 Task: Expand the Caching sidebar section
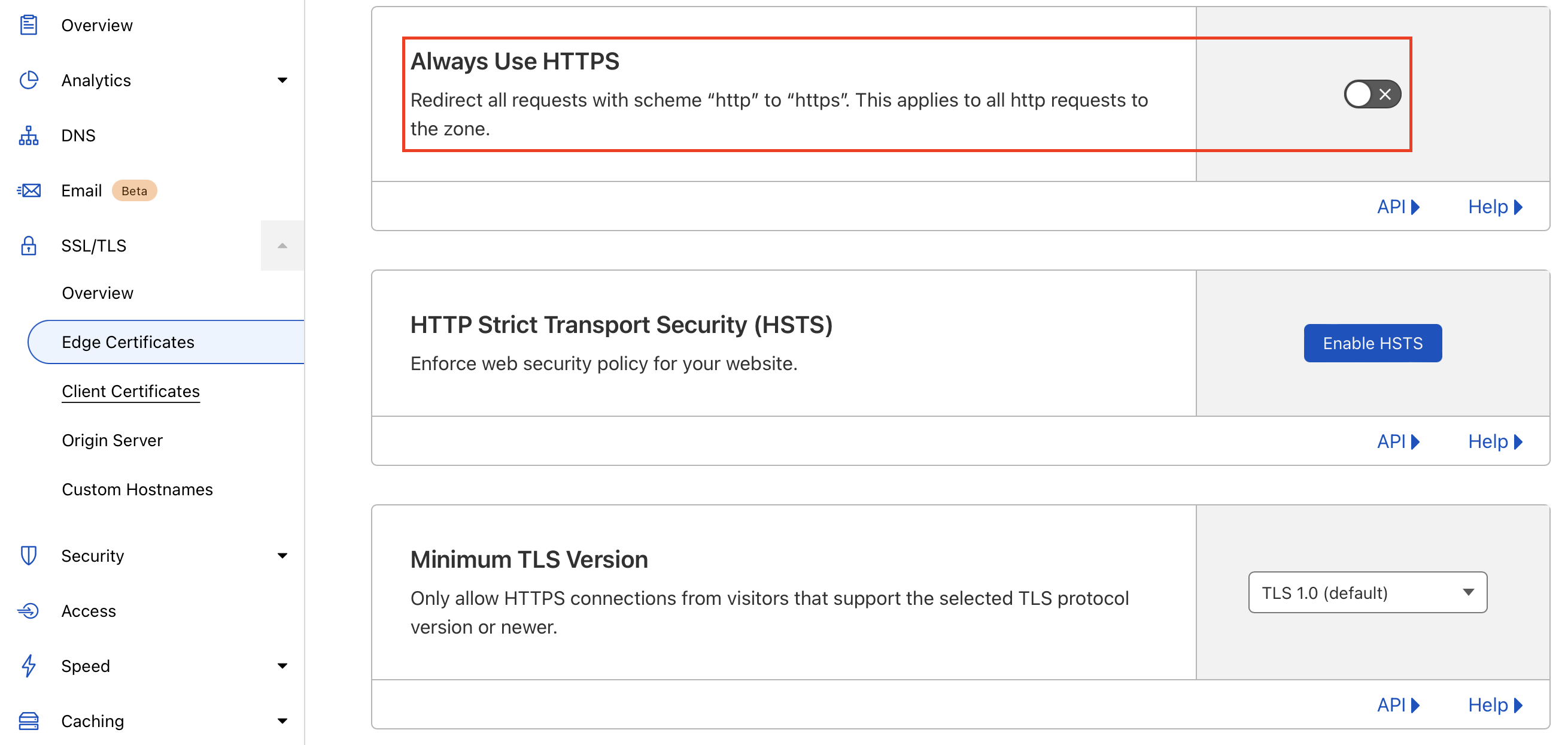coord(282,721)
